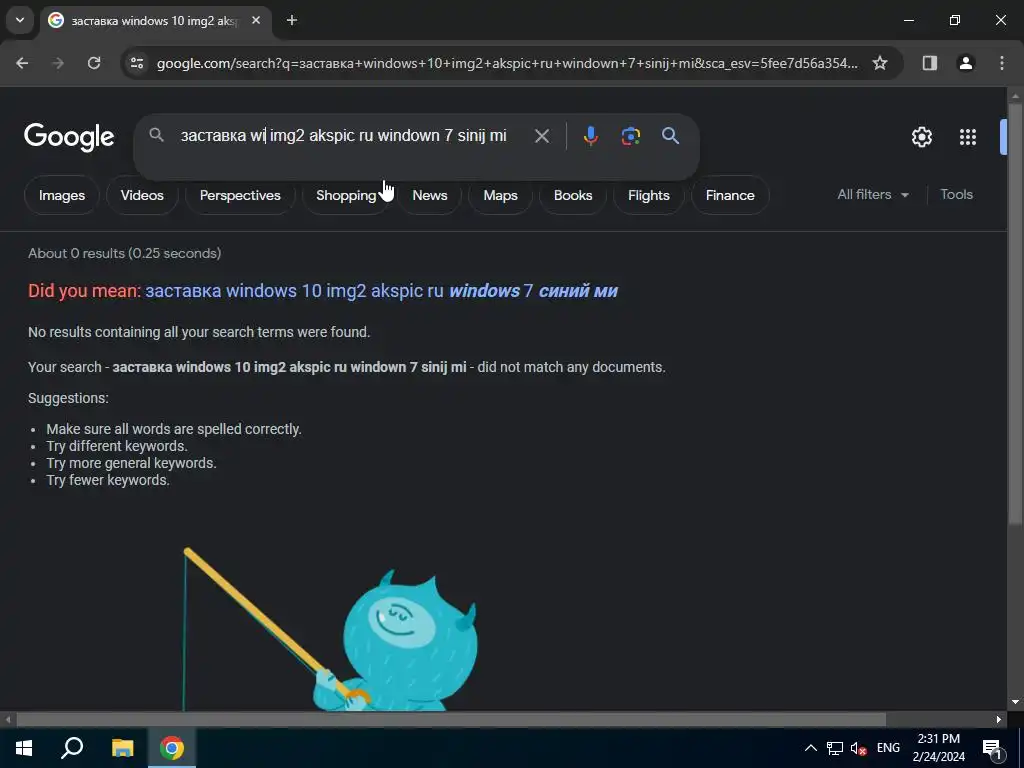Open Google quick settings gear

pyautogui.click(x=921, y=137)
